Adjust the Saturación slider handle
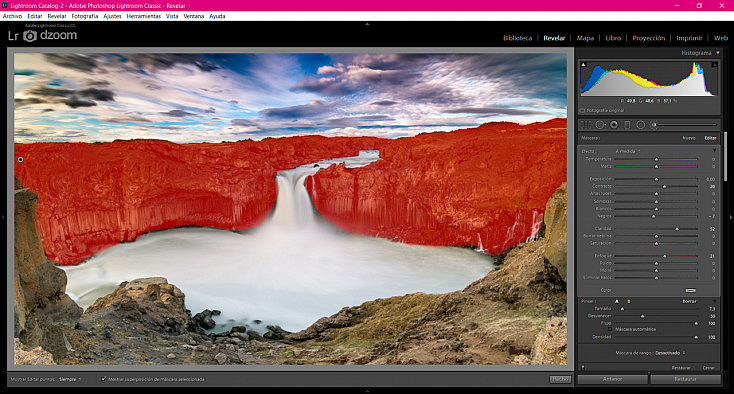Screen dimensions: 734x394 click(656, 243)
